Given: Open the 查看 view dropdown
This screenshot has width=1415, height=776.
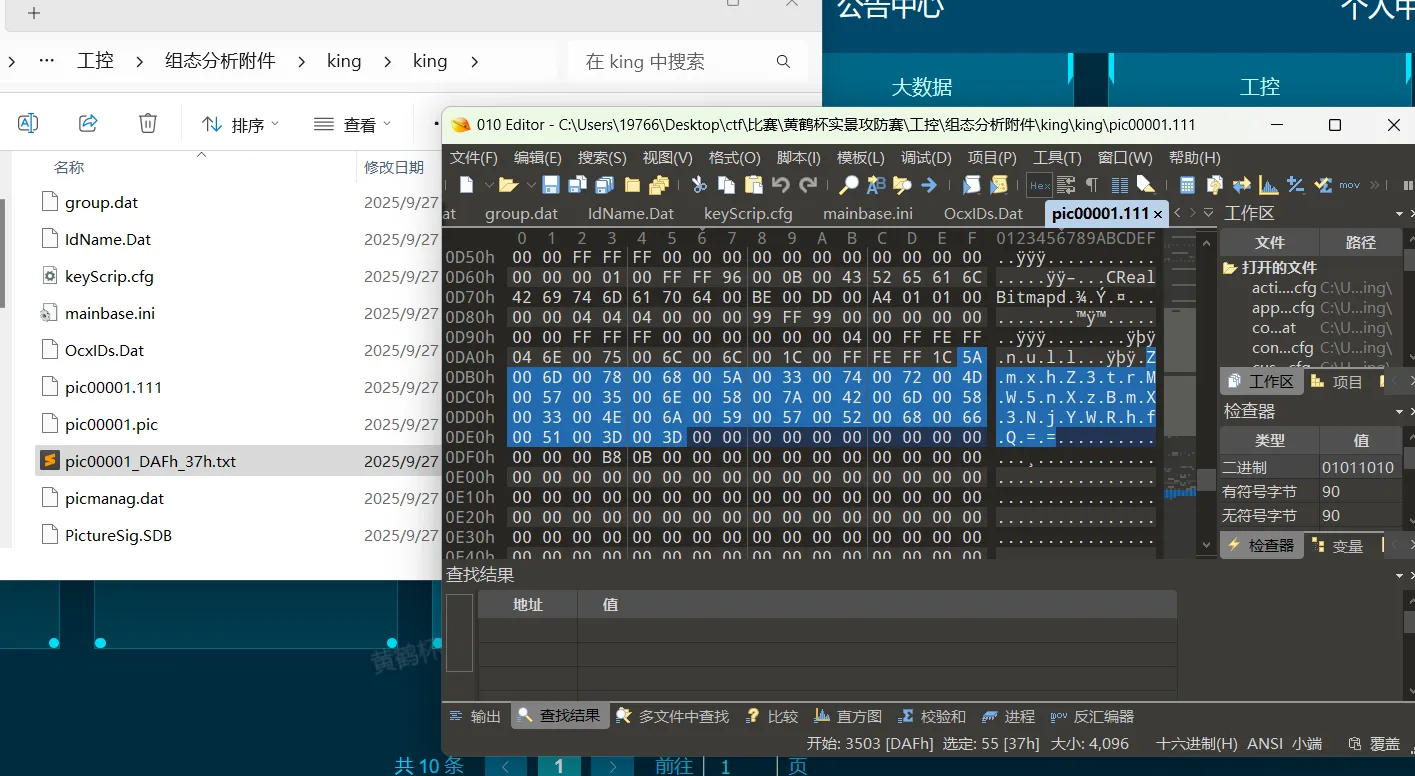Looking at the screenshot, I should [x=351, y=125].
